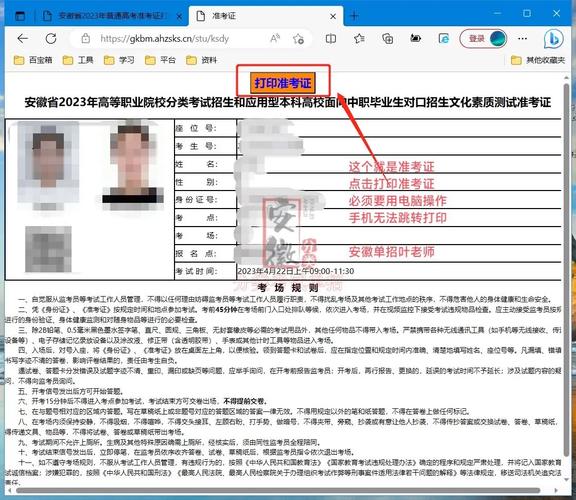Click the browser back arrow
Viewport: 576px width, 500px height.
(x=23, y=39)
